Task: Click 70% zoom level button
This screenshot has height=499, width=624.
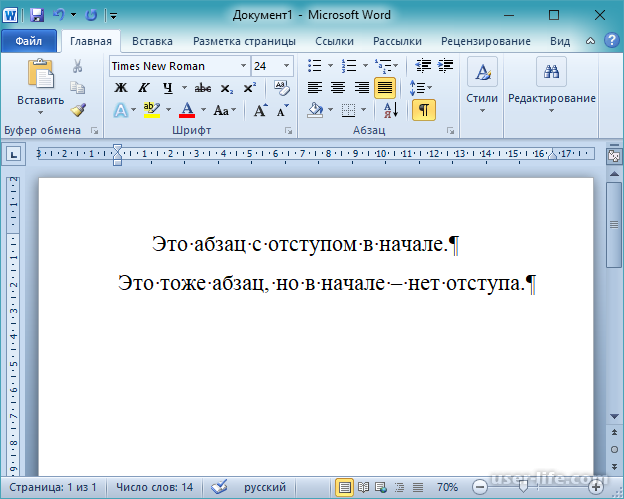Action: tap(447, 487)
